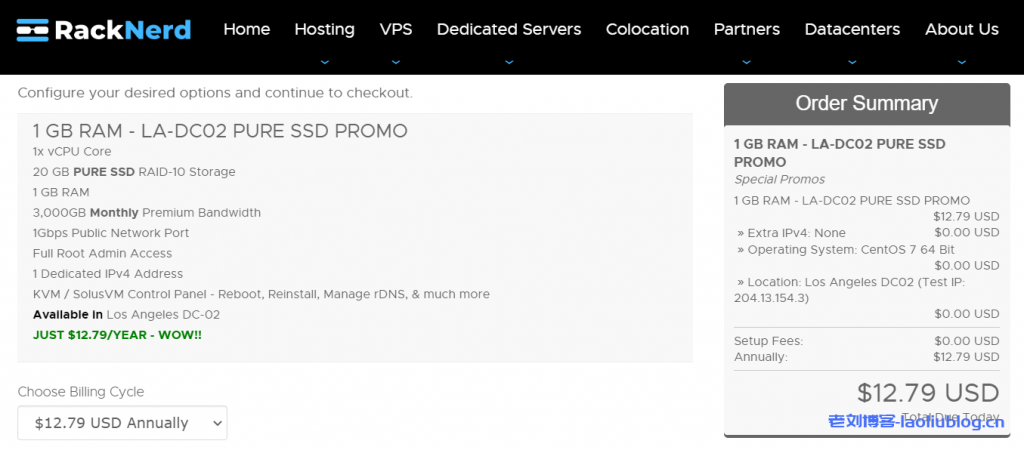Expand the chevron beneath About Us
The image size is (1024, 450).
[961, 61]
